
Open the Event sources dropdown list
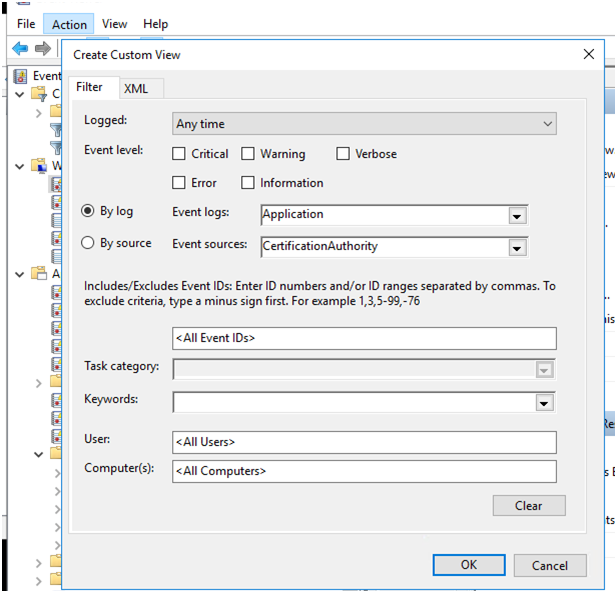(x=516, y=246)
